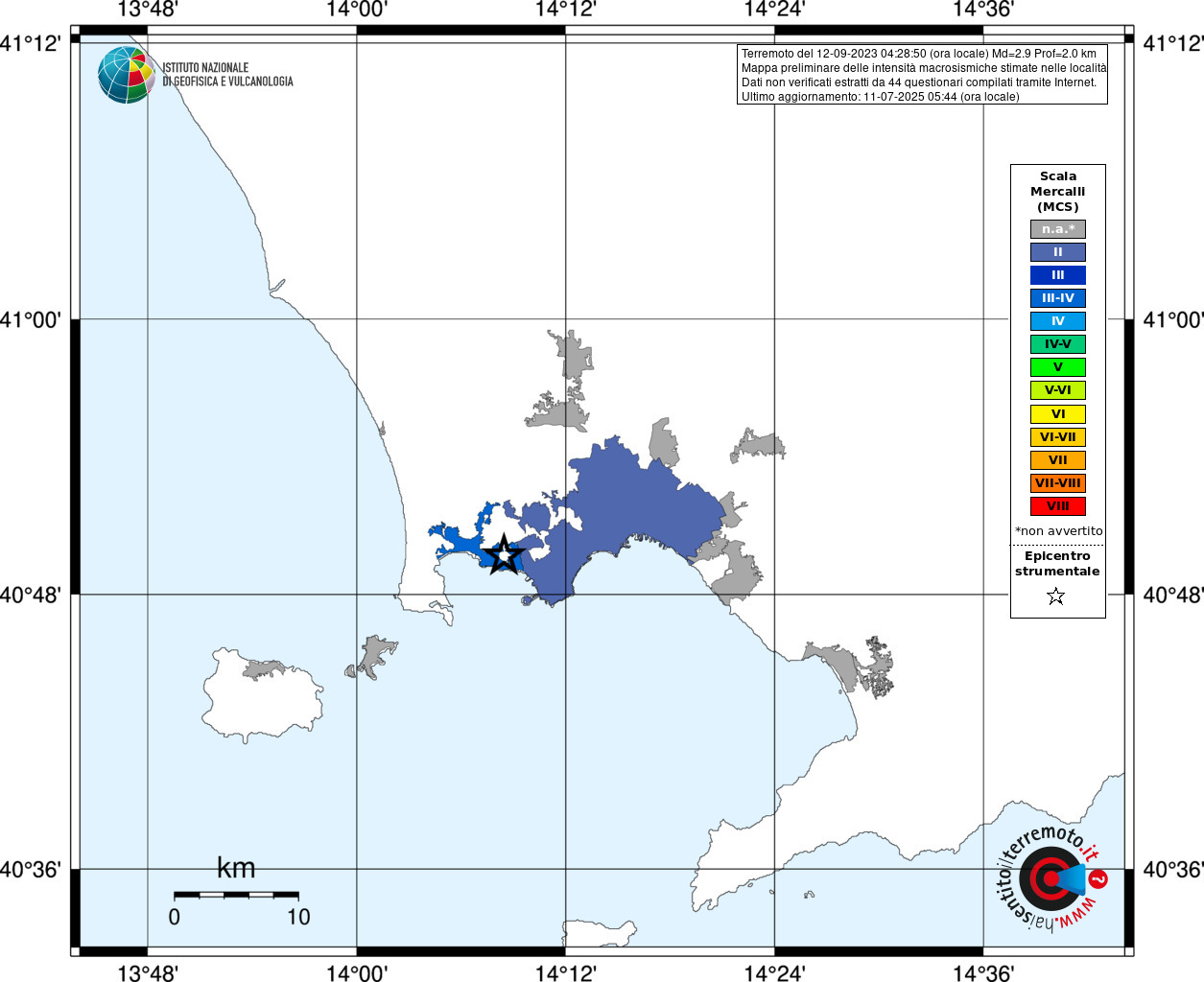Screen dimensions: 1204x982
Task: Click bottom axis label 13°48'
Action: pos(148,972)
